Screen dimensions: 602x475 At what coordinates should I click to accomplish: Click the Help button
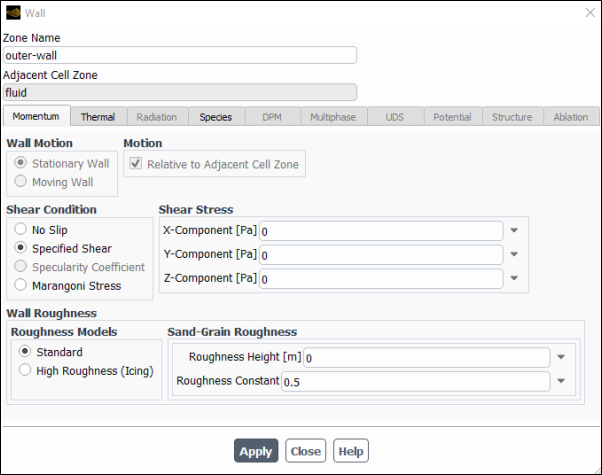coord(351,451)
